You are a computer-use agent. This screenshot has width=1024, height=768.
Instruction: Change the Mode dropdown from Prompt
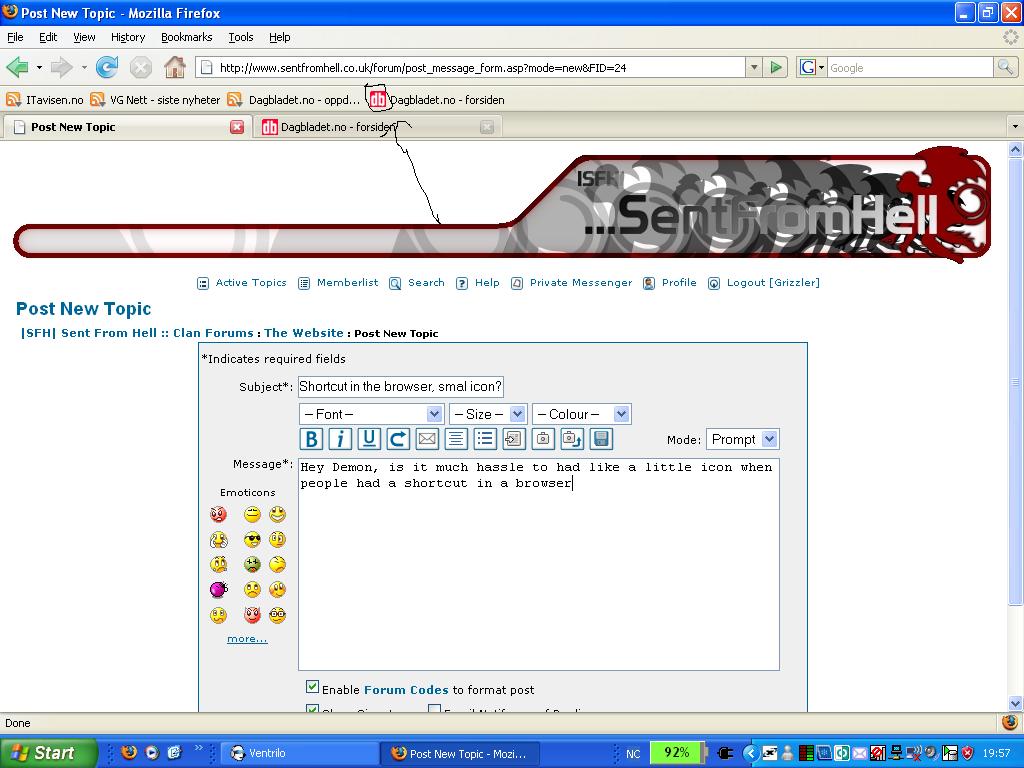coord(742,439)
